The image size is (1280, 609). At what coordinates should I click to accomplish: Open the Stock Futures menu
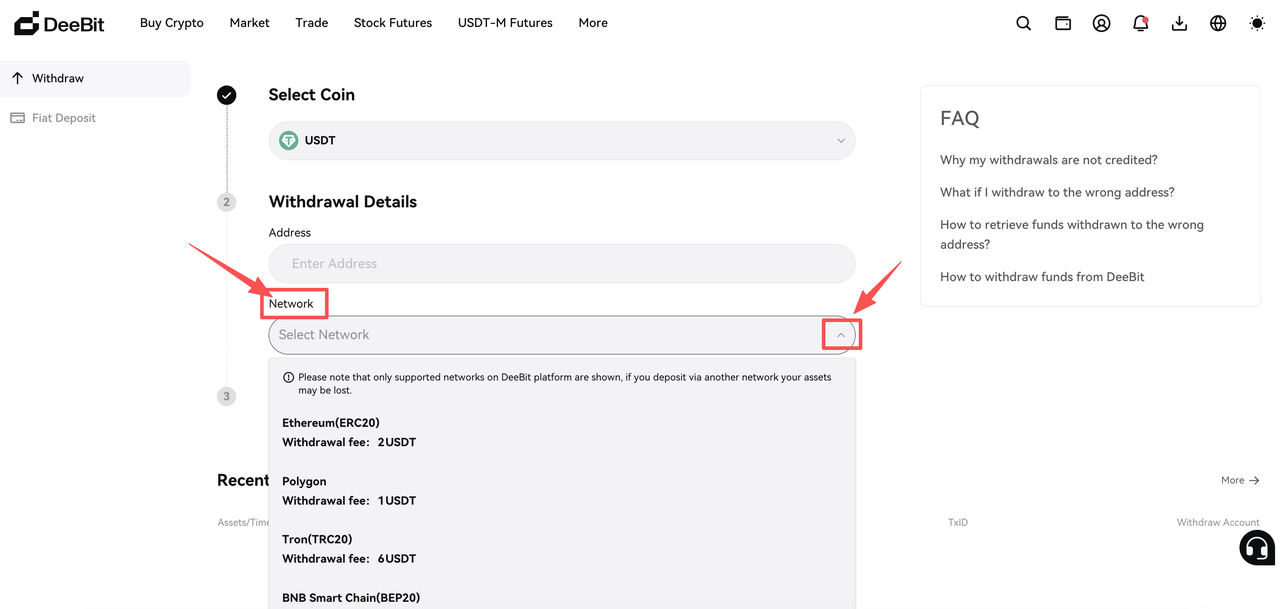coord(393,23)
